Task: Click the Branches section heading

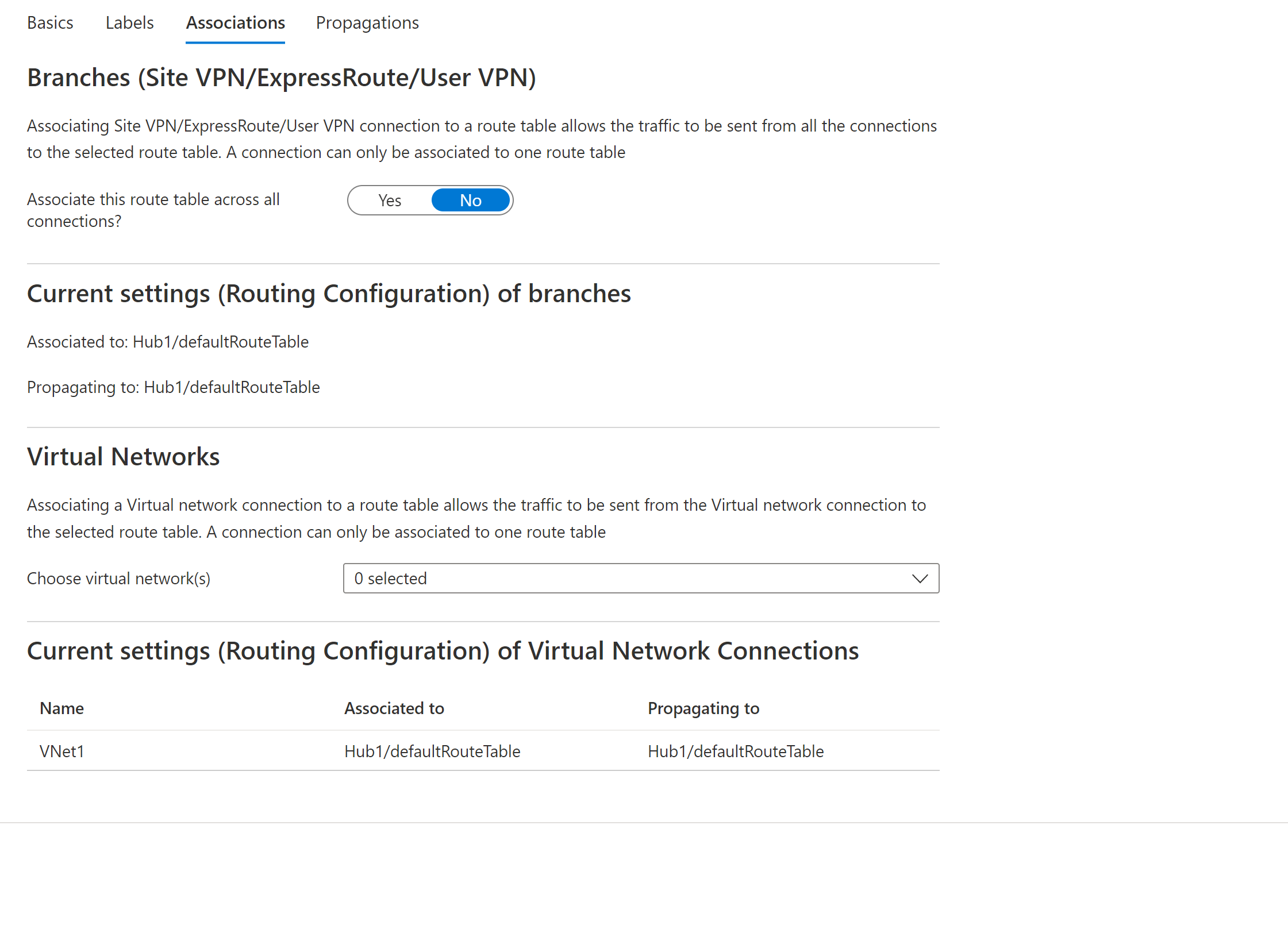Action: [282, 78]
